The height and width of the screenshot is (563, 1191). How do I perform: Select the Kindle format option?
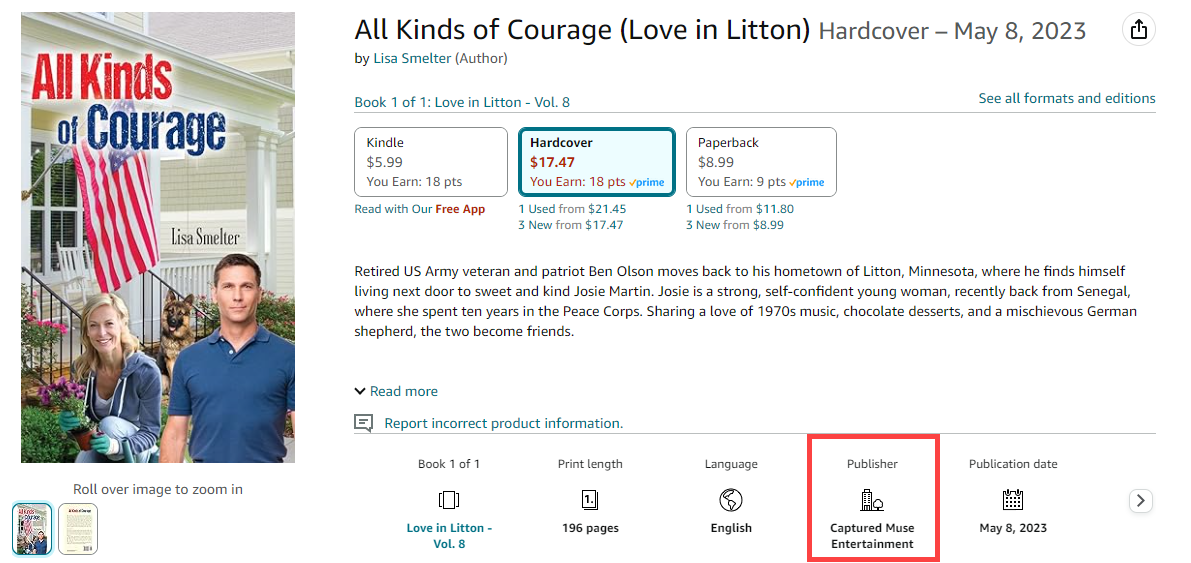click(431, 162)
